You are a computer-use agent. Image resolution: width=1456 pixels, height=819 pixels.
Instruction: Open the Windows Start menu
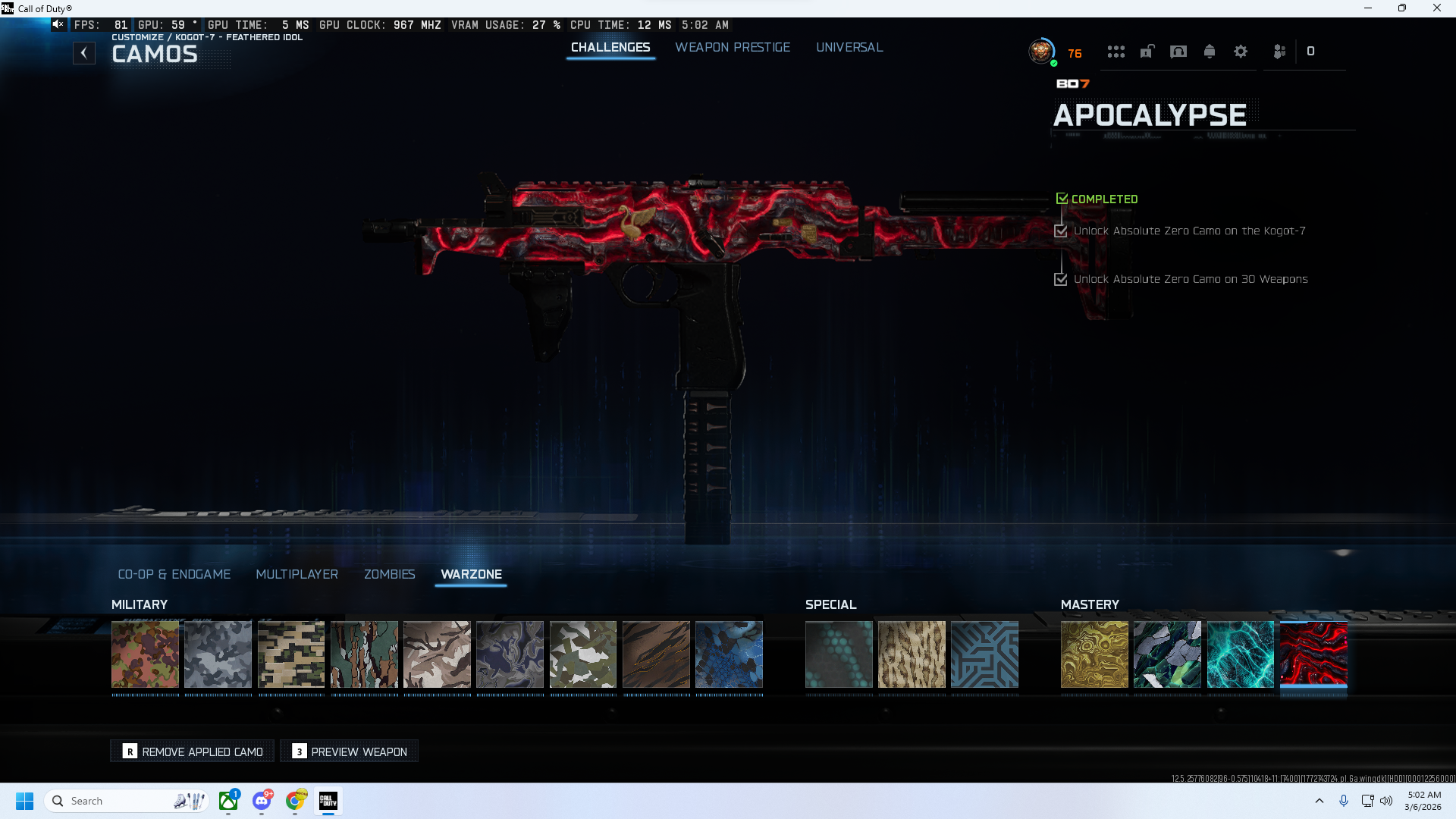point(24,801)
